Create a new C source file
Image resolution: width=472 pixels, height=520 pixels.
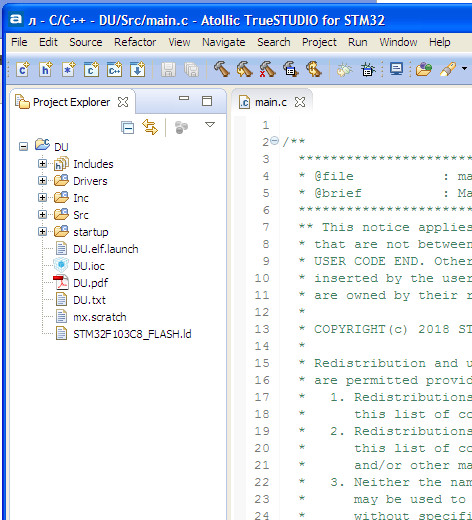tap(23, 70)
